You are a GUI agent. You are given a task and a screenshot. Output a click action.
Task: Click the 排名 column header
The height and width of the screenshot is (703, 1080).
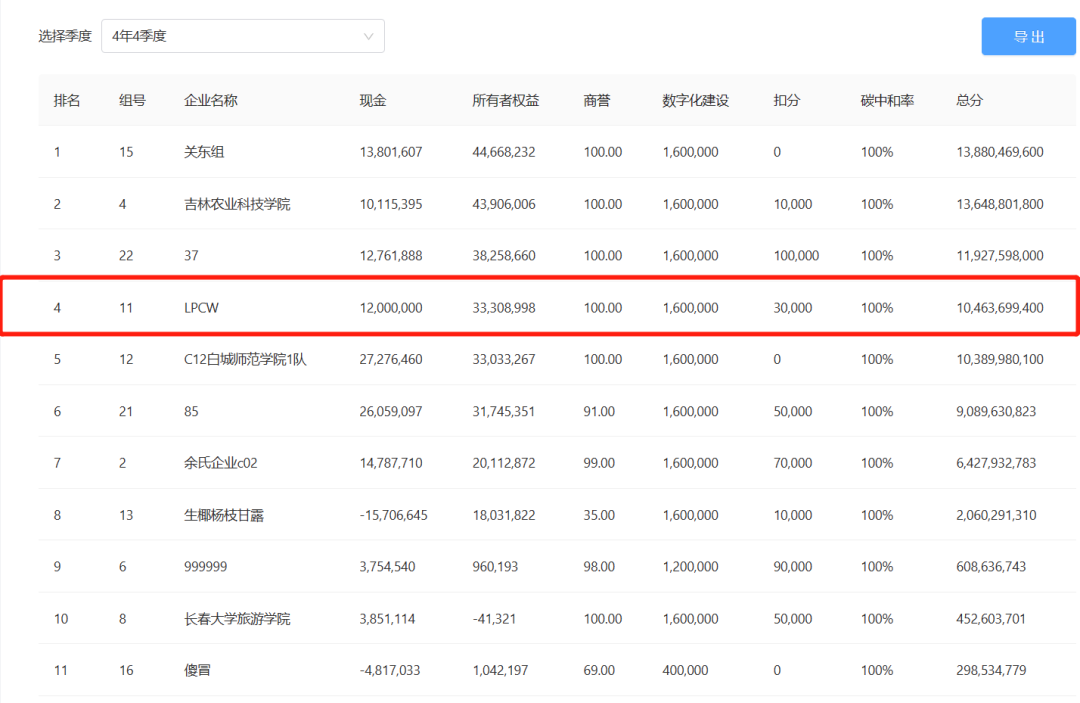point(67,101)
